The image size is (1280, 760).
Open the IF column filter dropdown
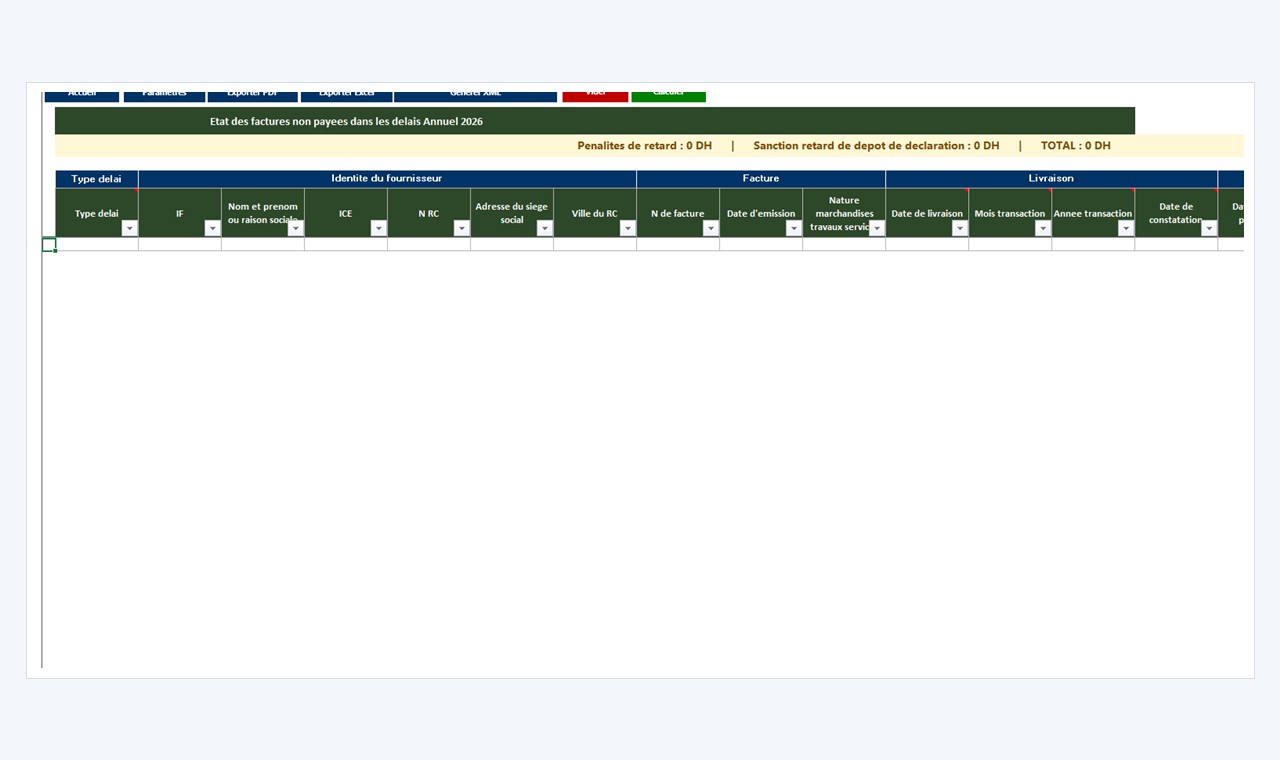(212, 228)
